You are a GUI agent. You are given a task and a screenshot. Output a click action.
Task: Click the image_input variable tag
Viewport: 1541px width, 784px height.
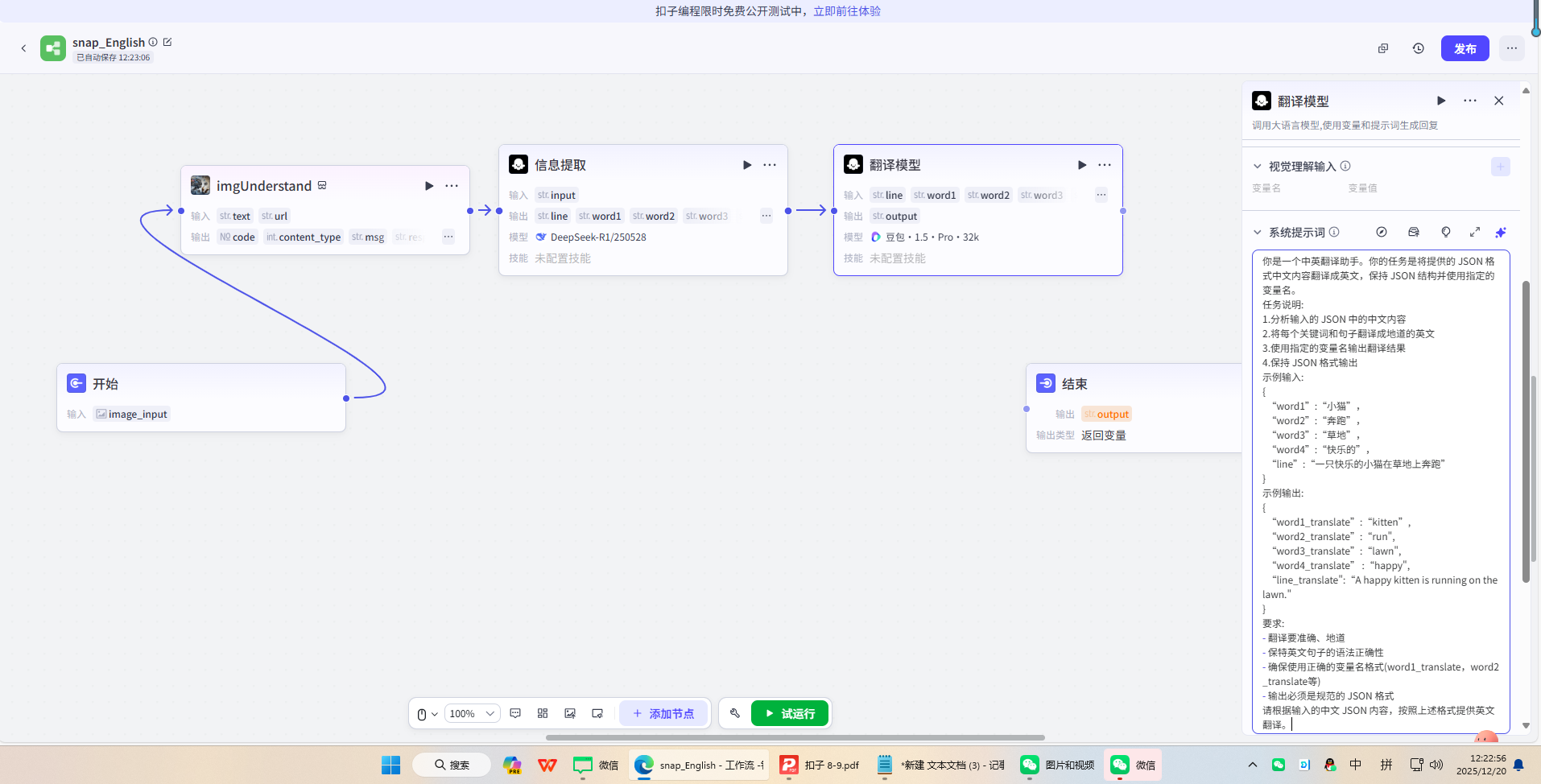(131, 414)
